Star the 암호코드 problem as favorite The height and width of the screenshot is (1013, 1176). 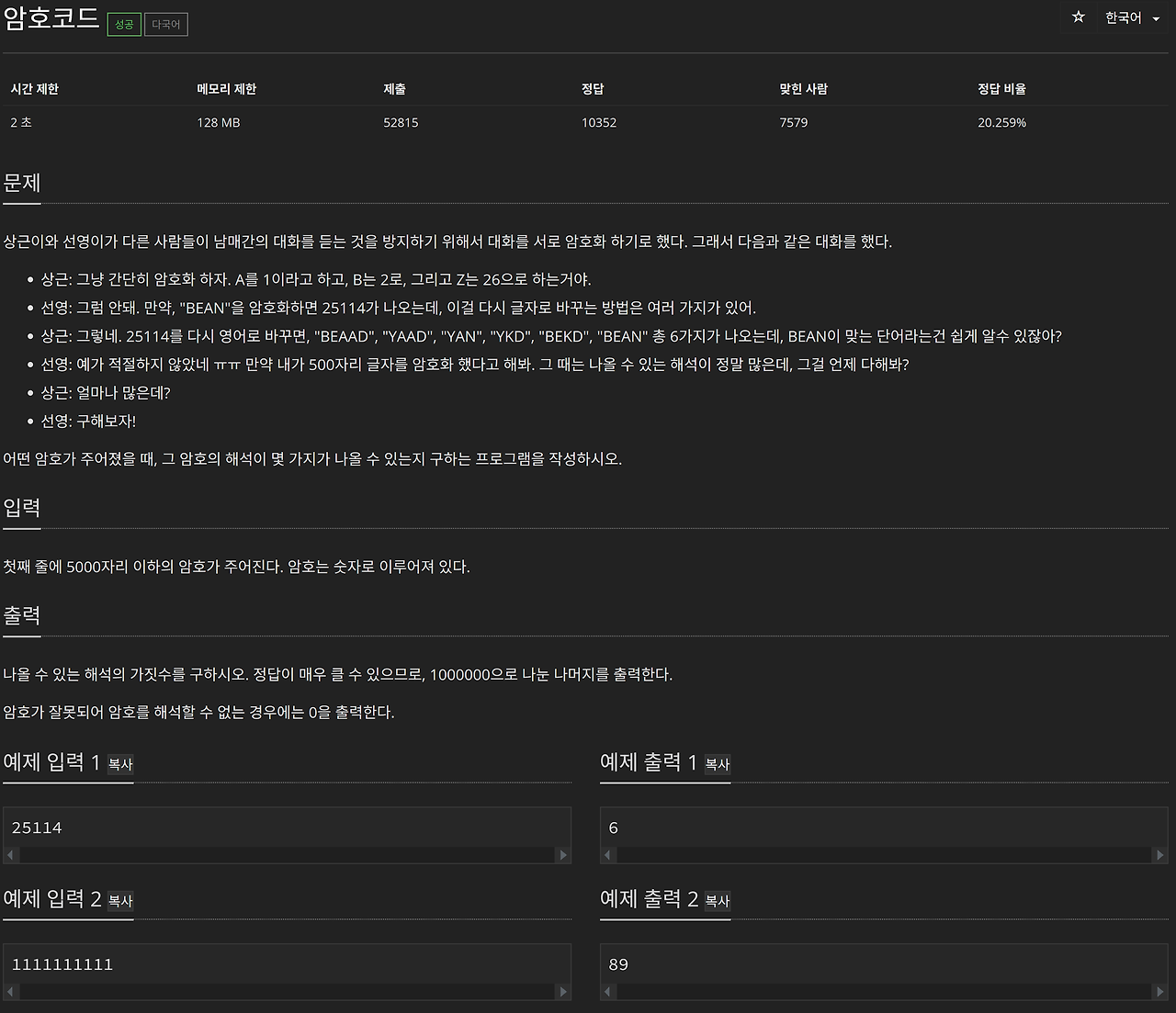1078,17
